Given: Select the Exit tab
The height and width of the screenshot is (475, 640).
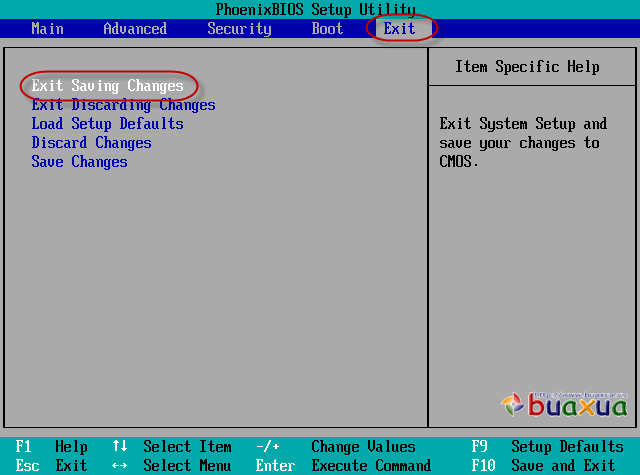Looking at the screenshot, I should pos(399,29).
